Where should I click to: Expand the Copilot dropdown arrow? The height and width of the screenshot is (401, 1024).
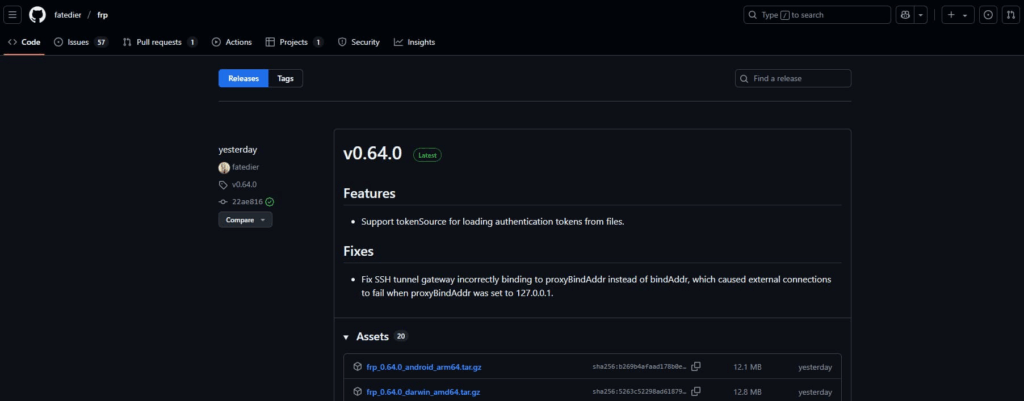[920, 15]
